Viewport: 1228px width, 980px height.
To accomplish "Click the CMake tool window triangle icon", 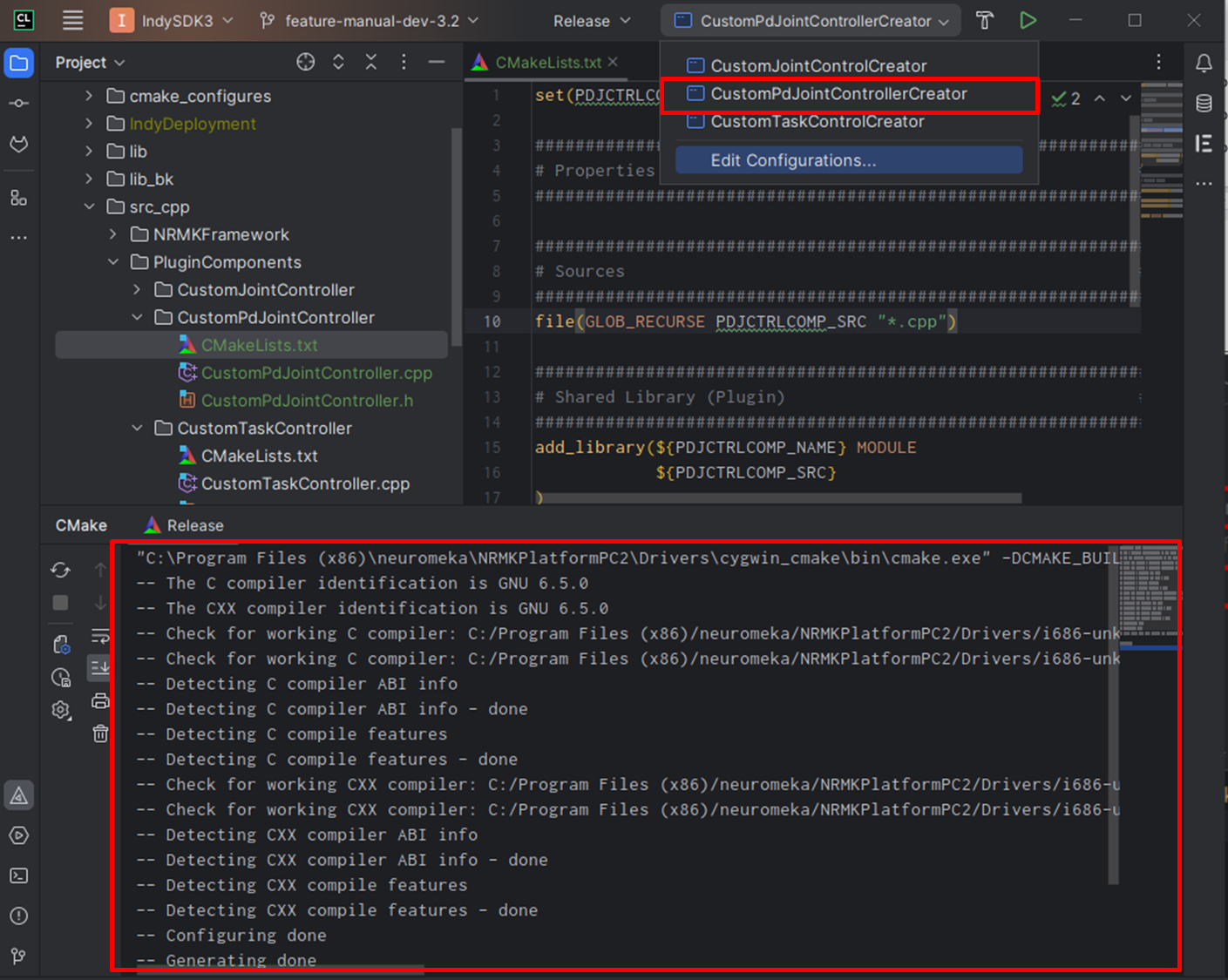I will point(19,794).
